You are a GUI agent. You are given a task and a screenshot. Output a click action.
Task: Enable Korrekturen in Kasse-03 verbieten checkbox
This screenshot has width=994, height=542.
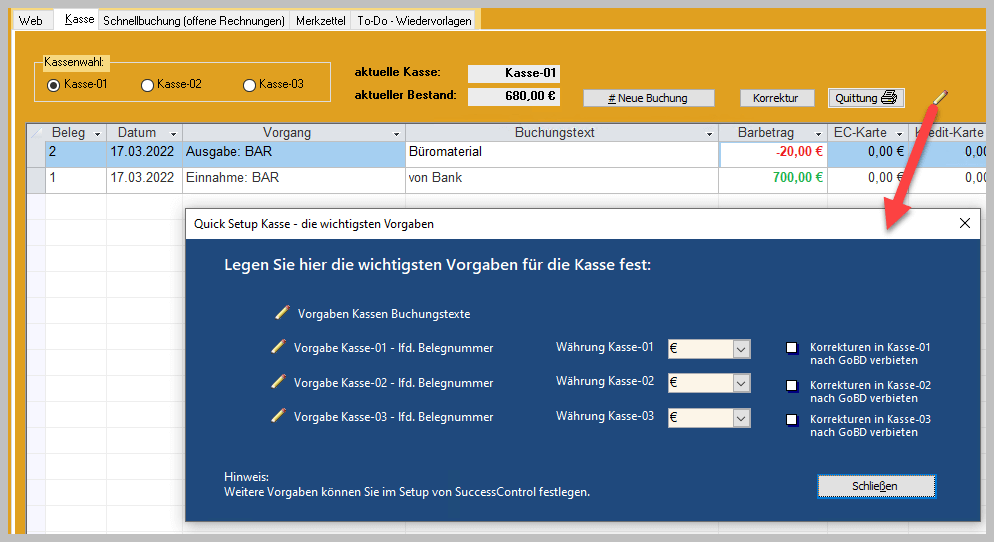(x=792, y=420)
